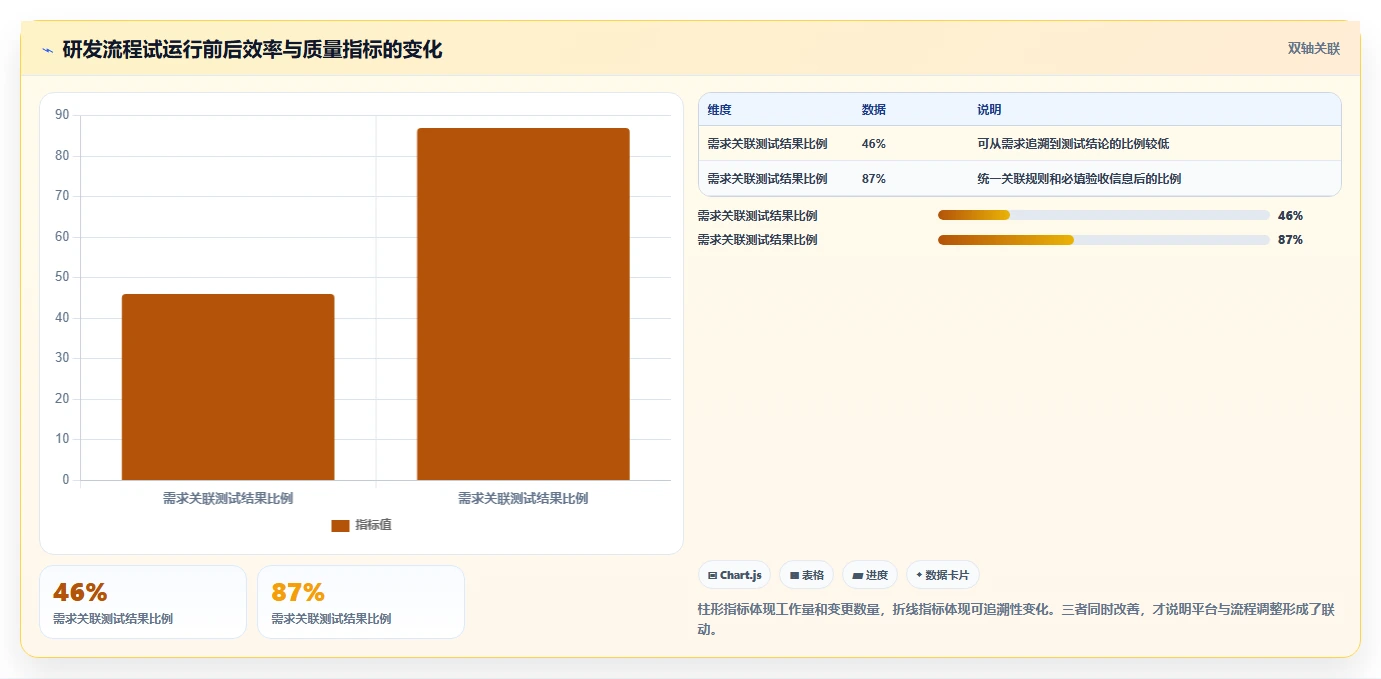This screenshot has width=1381, height=679.
Task: Click the 指标值 legend label
Action: pos(373,525)
